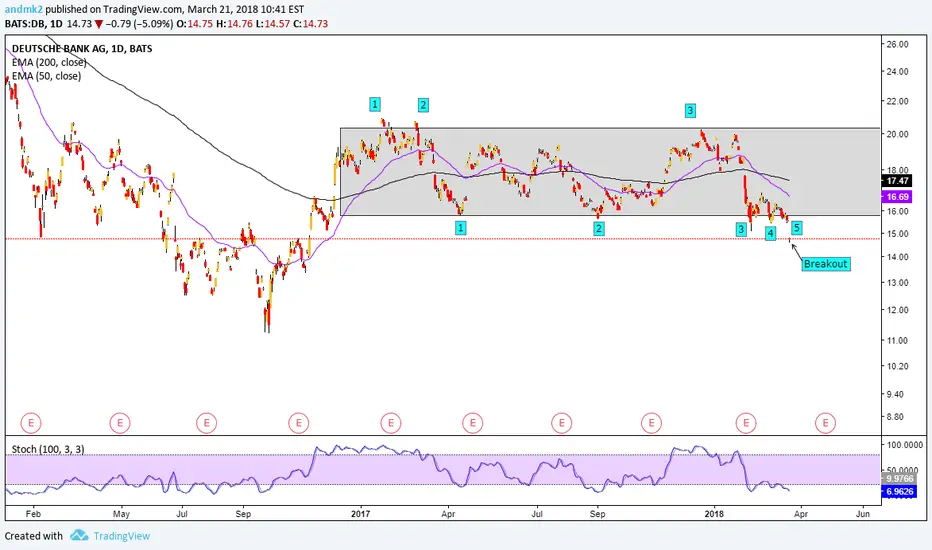Click the first earnings E marker after the 2017 label
The height and width of the screenshot is (550, 932).
[391, 423]
